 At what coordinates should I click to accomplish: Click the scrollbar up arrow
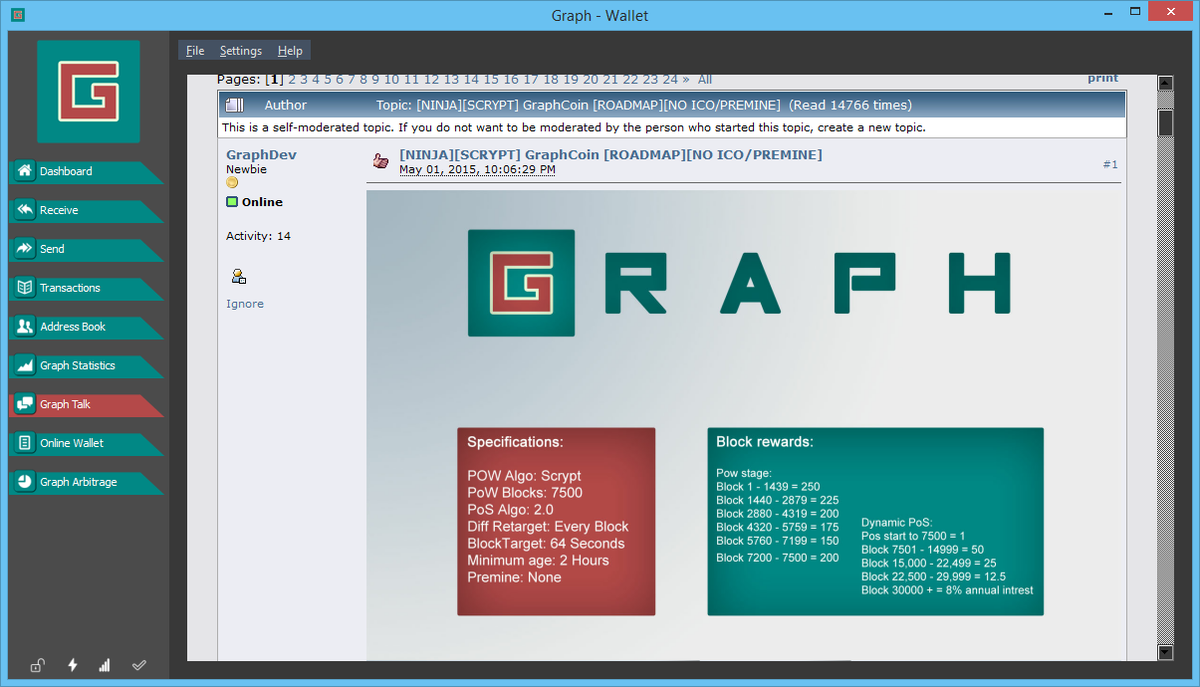1165,82
